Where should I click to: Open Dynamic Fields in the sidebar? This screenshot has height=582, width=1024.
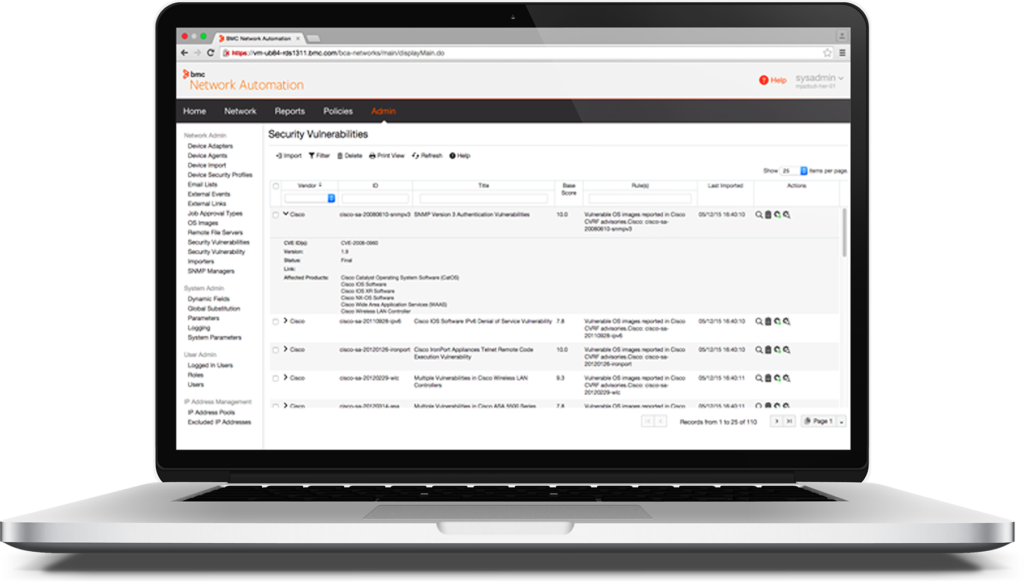click(x=209, y=299)
